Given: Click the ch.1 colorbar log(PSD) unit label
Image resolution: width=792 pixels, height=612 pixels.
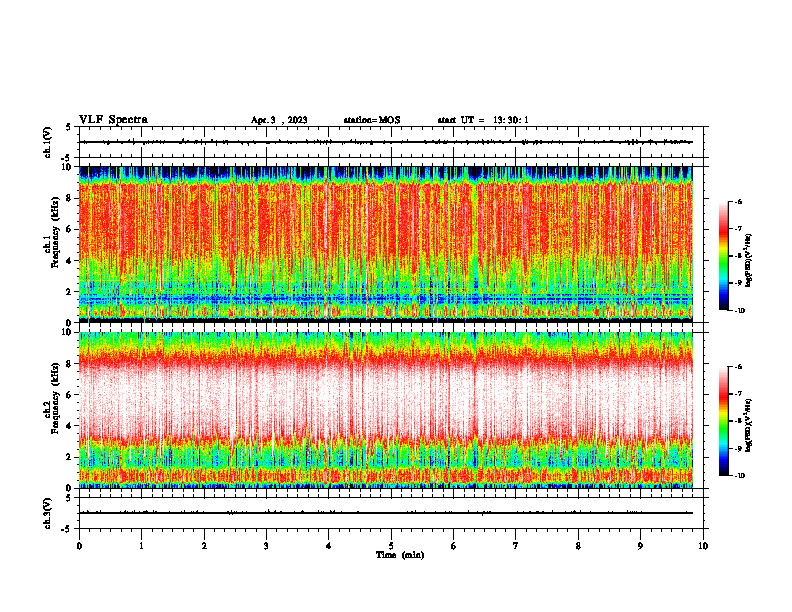Looking at the screenshot, I should tap(749, 261).
